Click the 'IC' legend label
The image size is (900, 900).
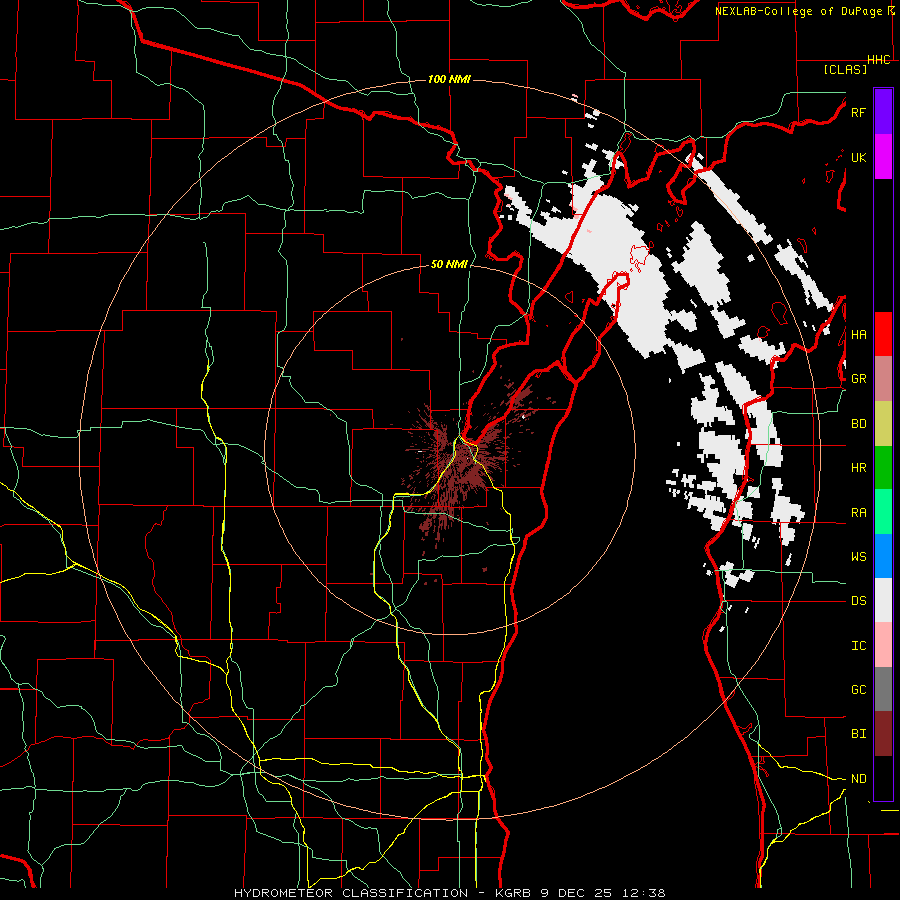click(x=858, y=646)
